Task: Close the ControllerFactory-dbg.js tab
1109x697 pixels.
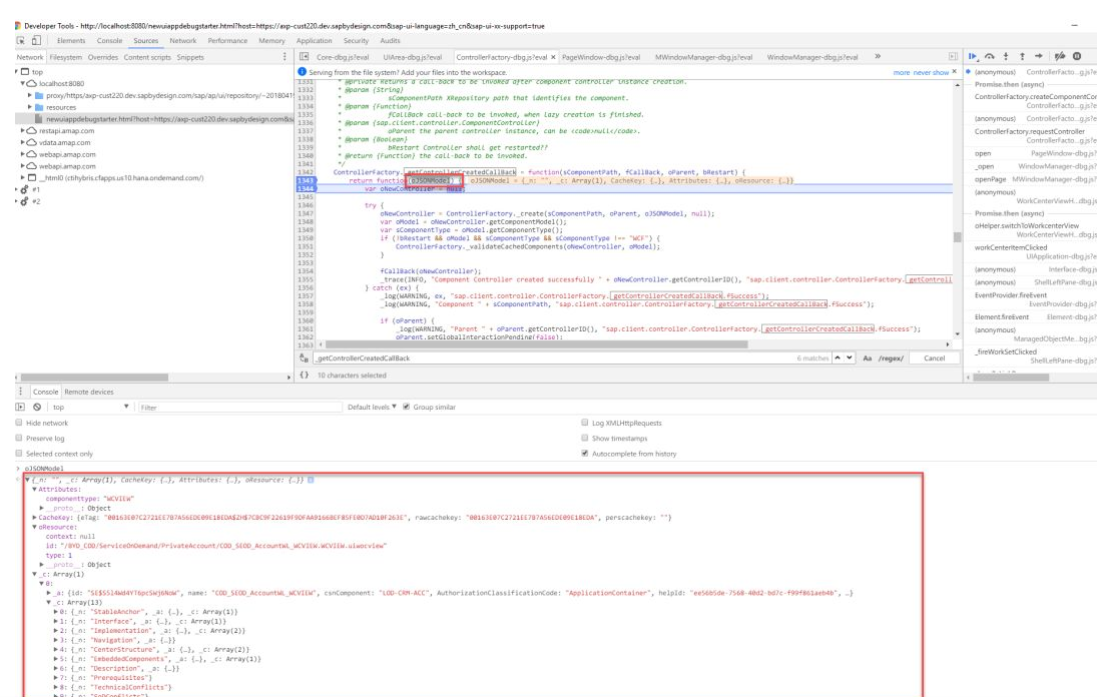Action: pyautogui.click(x=553, y=57)
